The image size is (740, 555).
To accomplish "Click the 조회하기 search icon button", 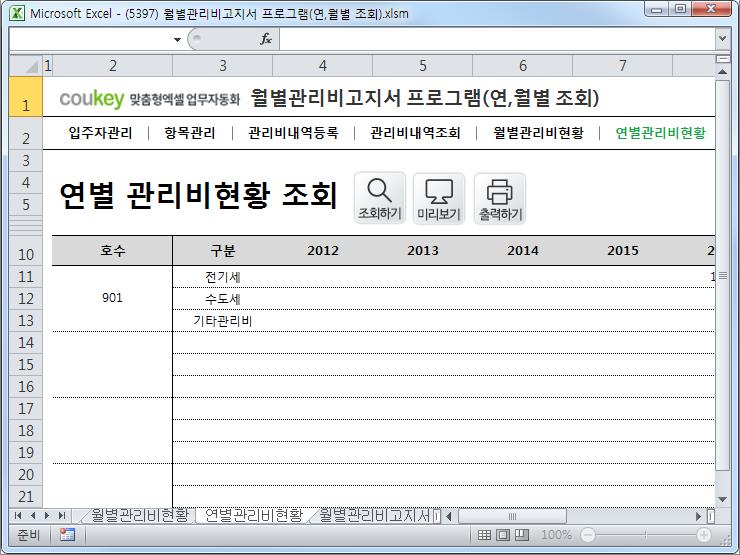I will click(x=379, y=198).
